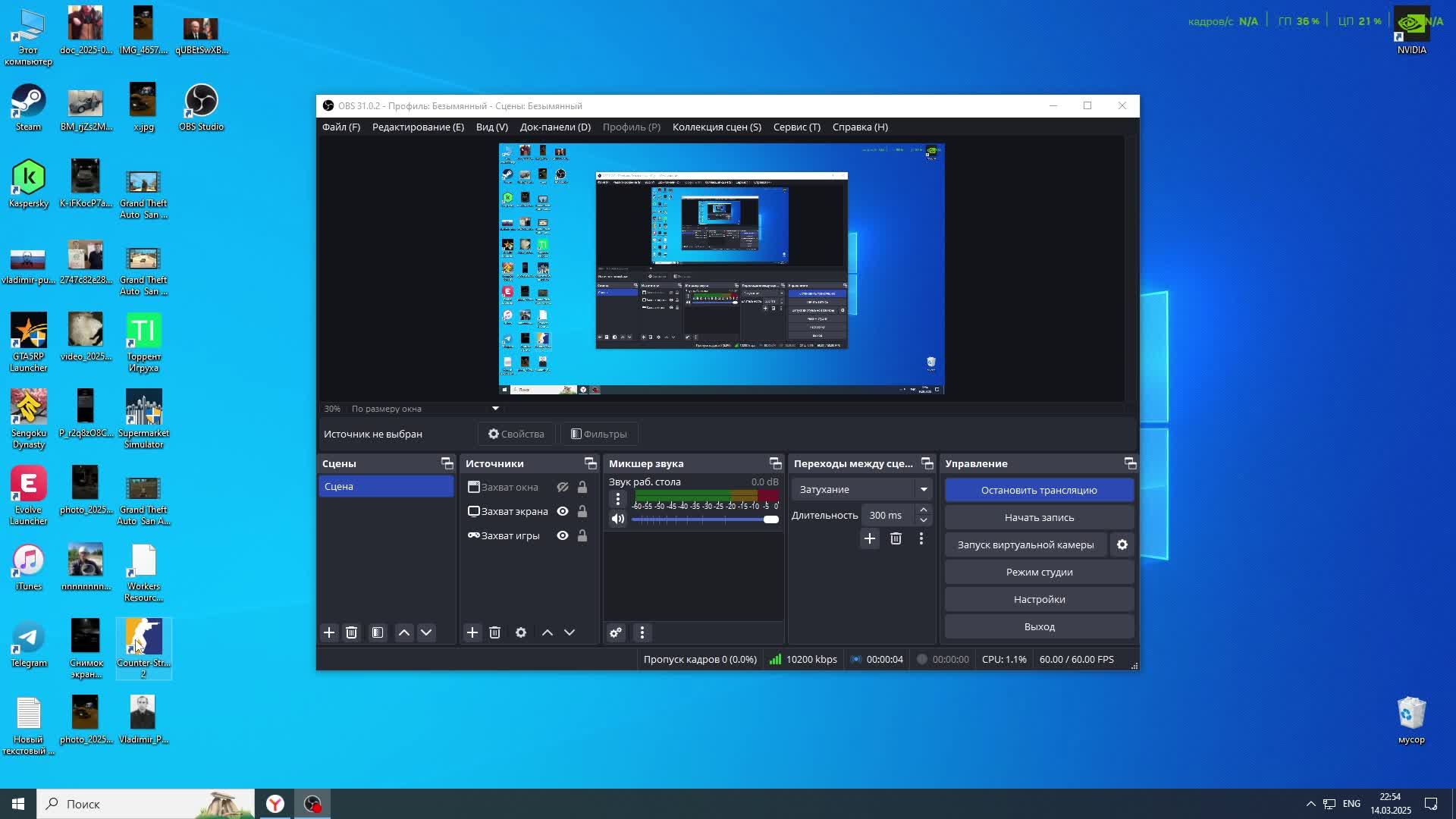Open transition properties three dots
This screenshot has height=819, width=1456.
tap(921, 538)
